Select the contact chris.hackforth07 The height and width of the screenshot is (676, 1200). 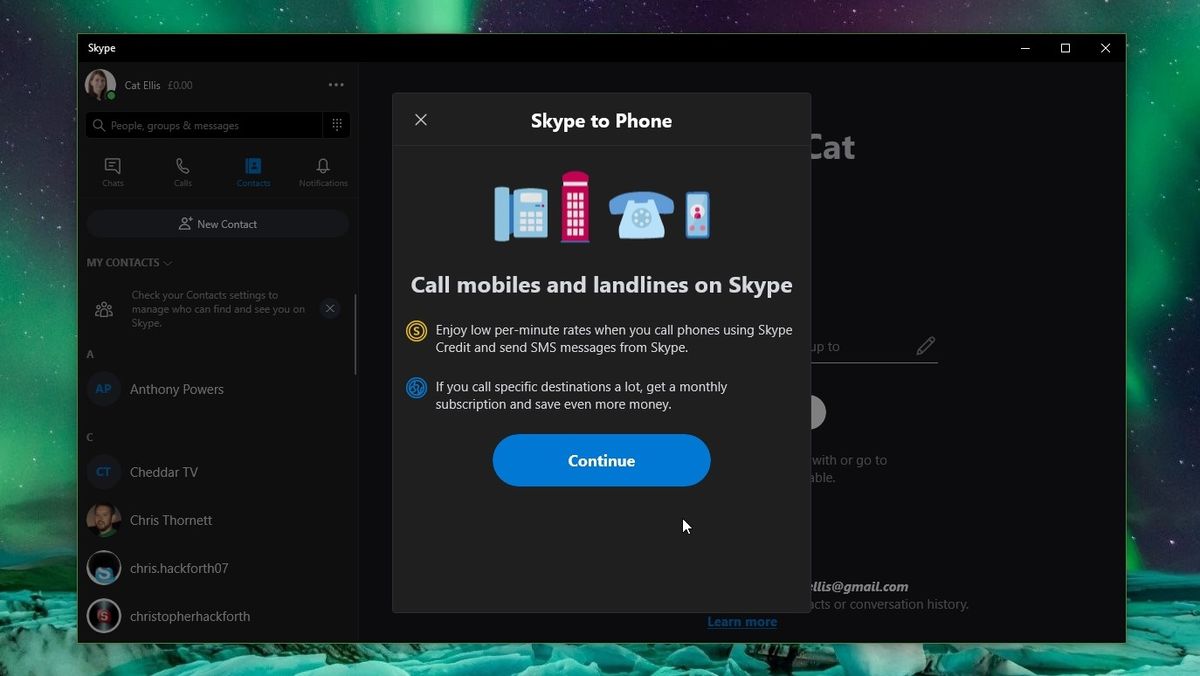(179, 567)
